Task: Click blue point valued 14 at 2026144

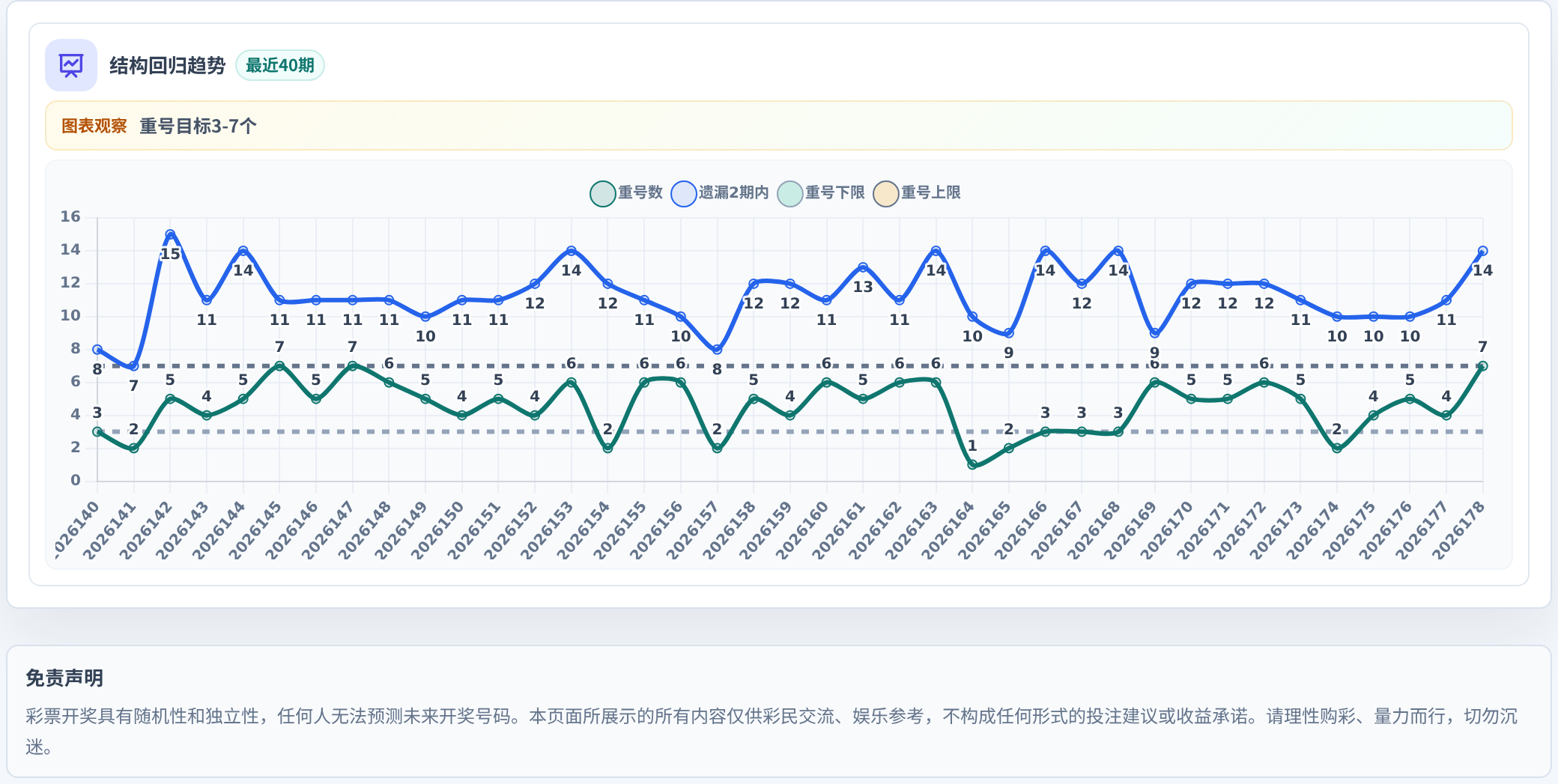Action: (243, 251)
